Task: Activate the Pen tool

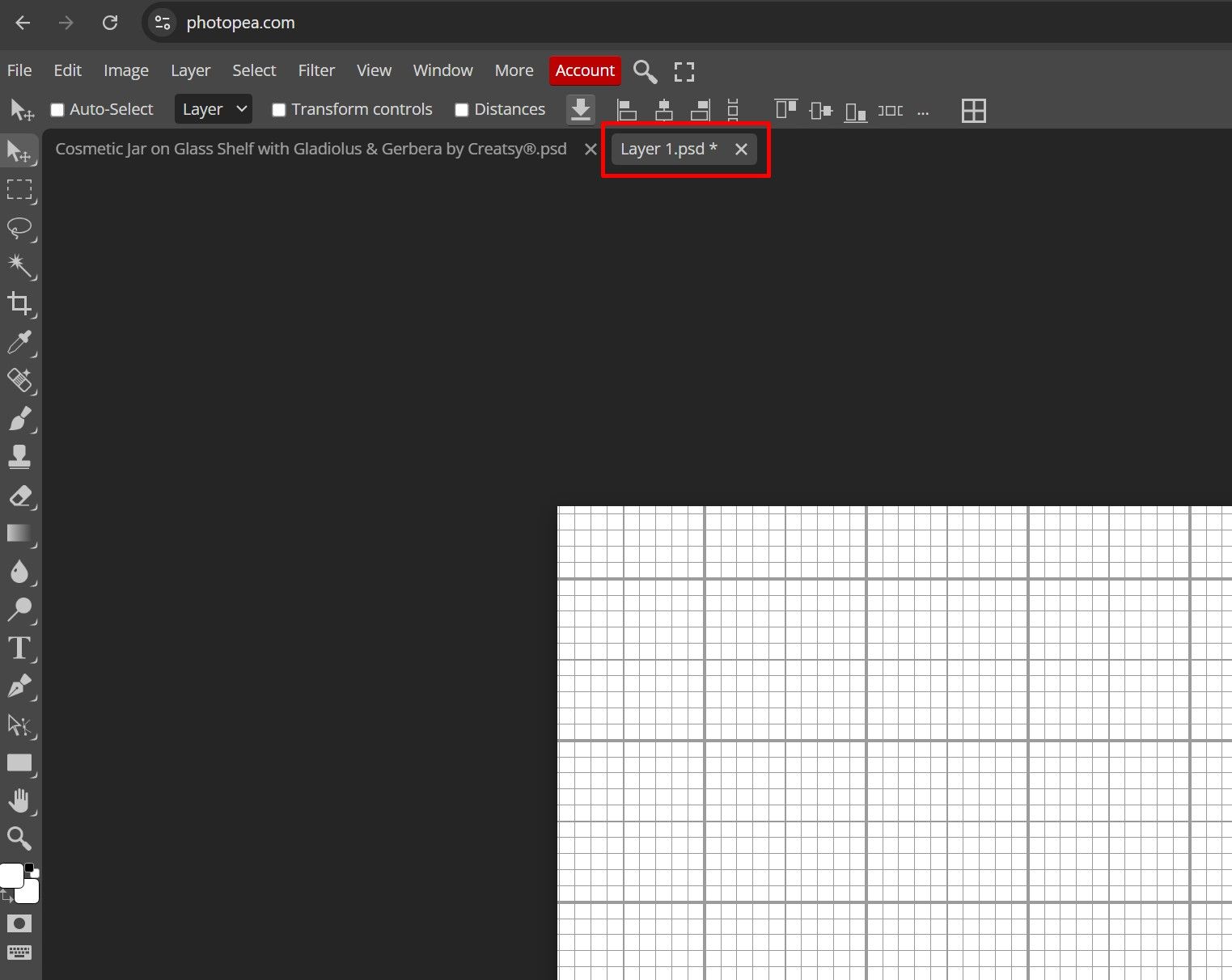Action: tap(19, 686)
